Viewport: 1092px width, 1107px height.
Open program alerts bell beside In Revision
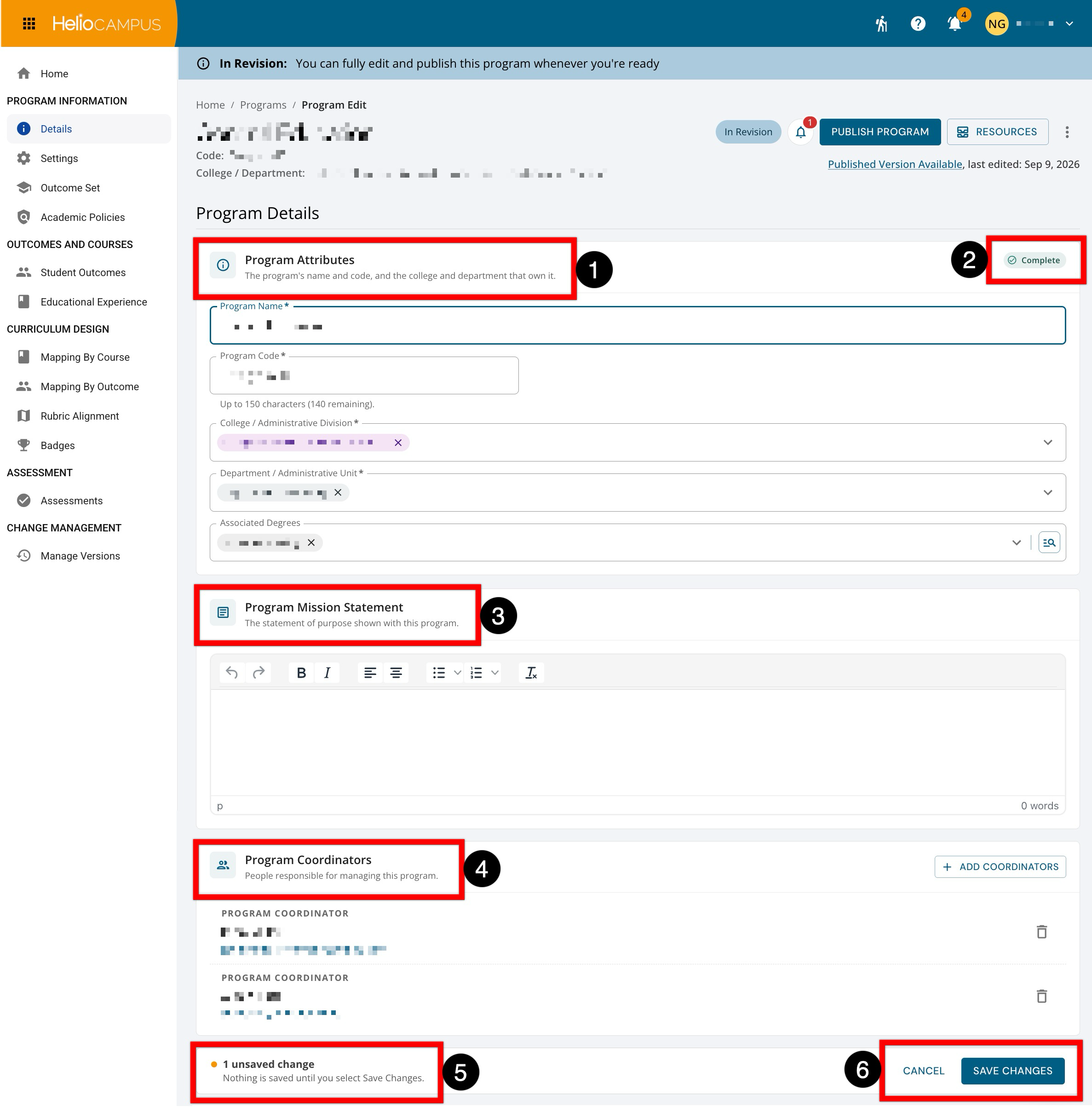(x=800, y=133)
